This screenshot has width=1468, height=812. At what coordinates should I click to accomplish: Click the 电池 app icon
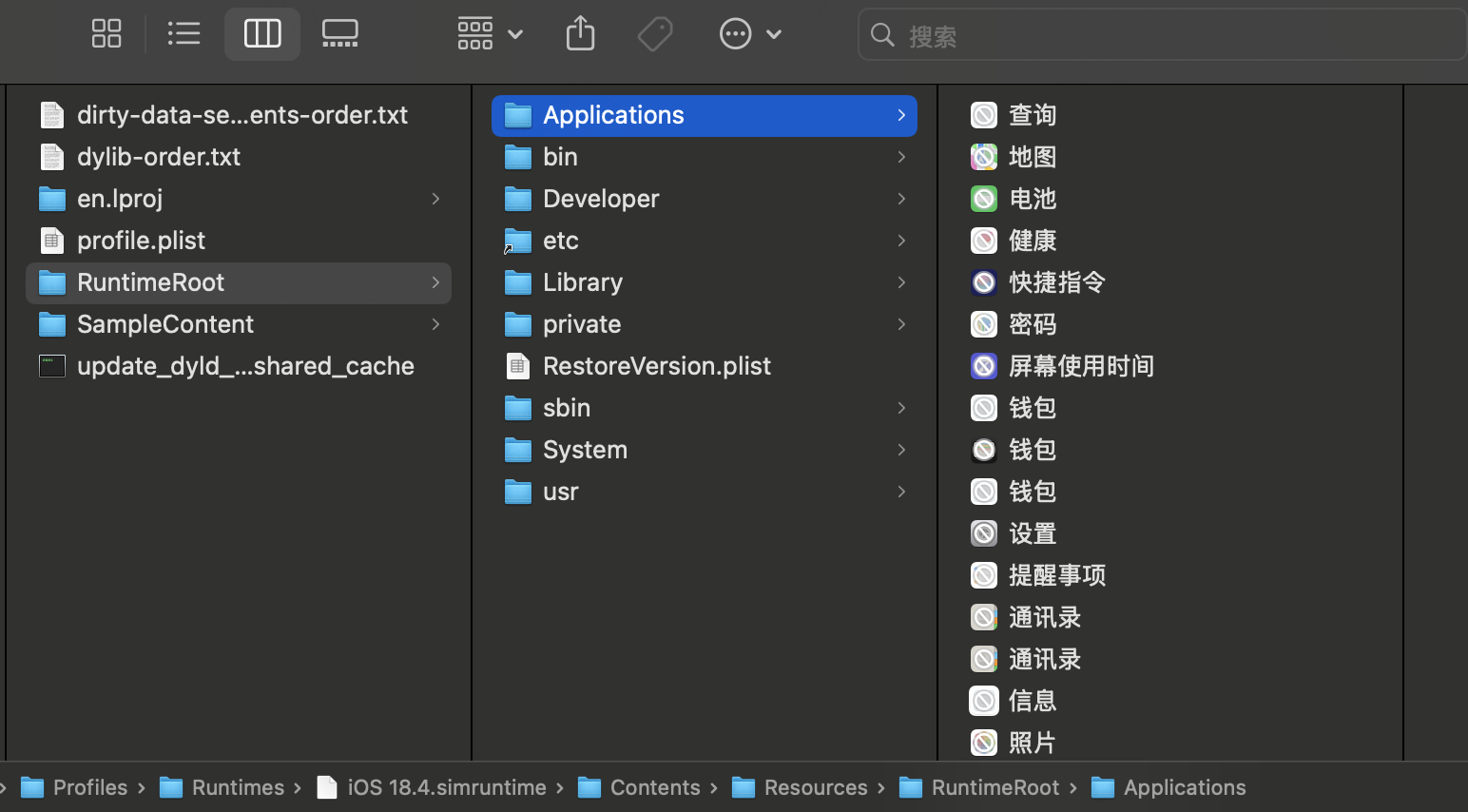coord(984,199)
